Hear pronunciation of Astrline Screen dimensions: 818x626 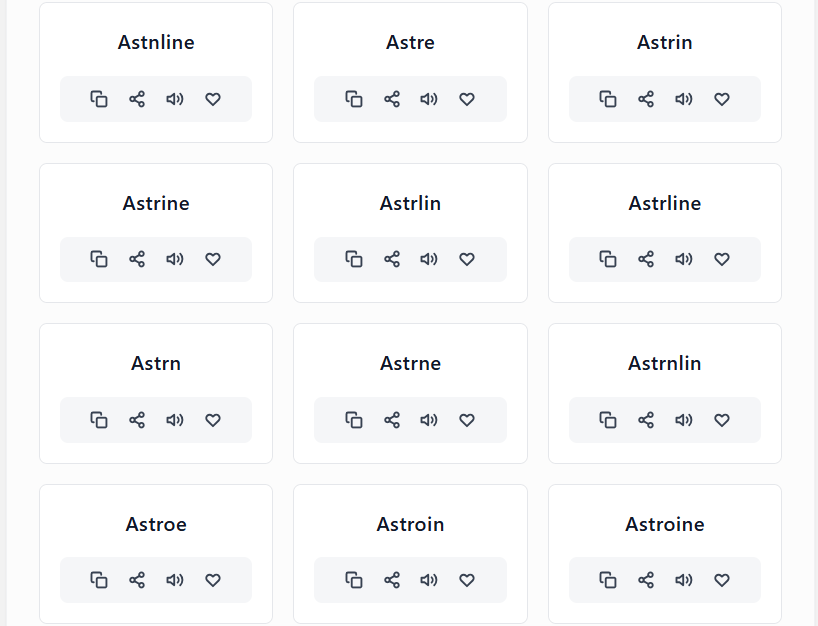pyautogui.click(x=684, y=259)
